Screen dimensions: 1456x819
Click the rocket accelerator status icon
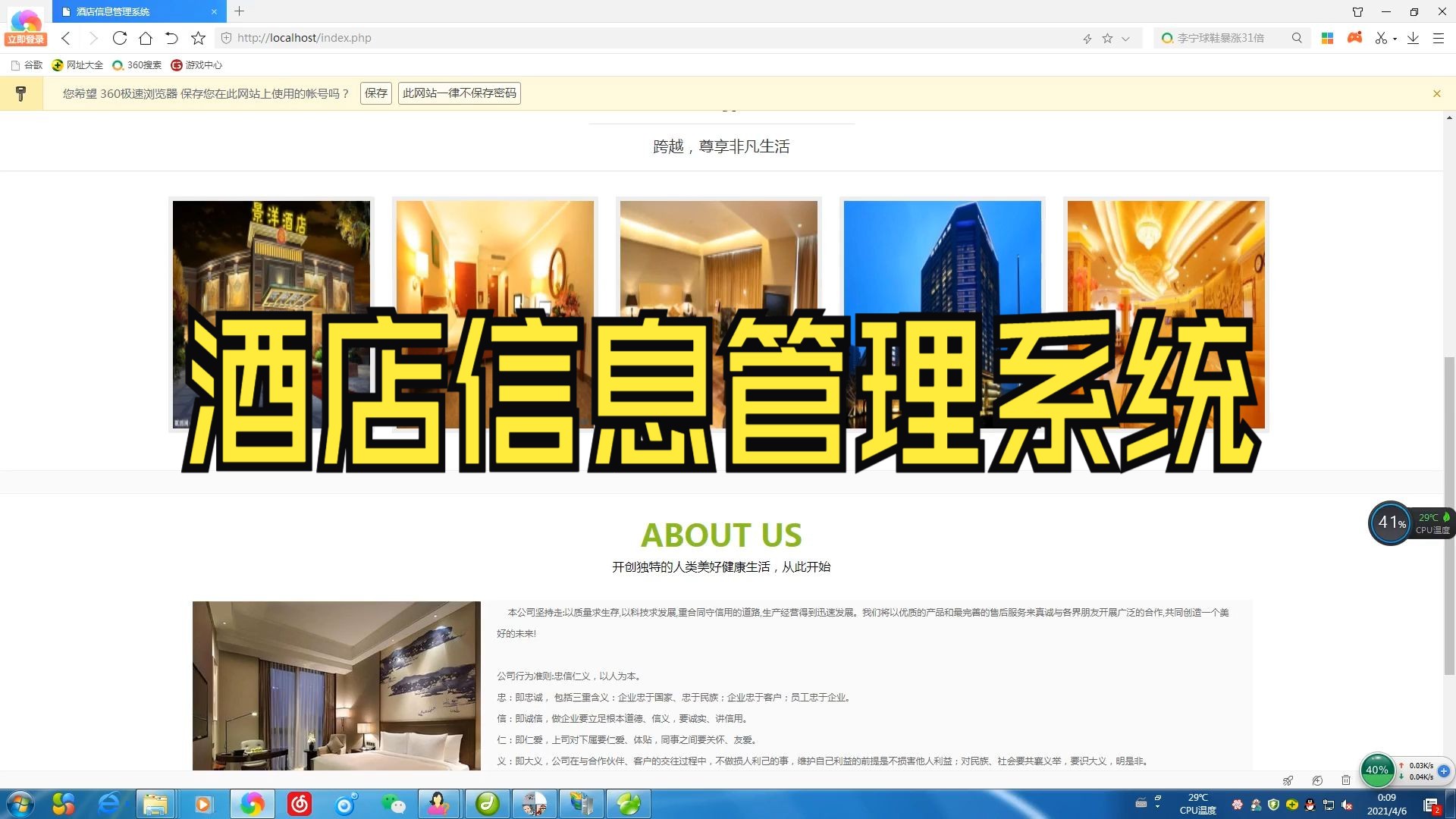point(1287,780)
